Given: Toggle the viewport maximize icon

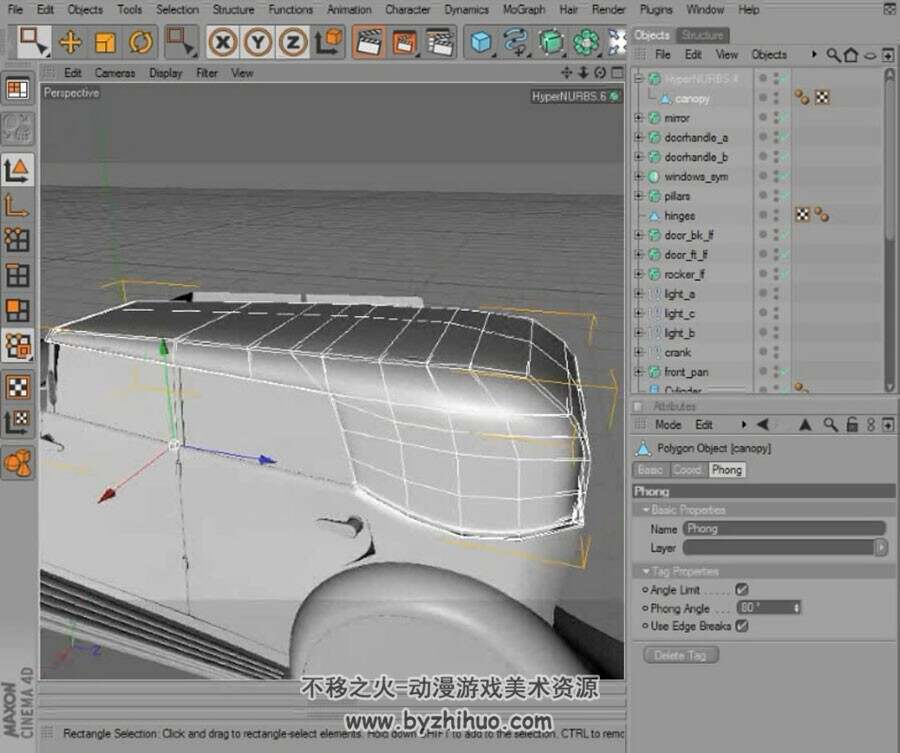Looking at the screenshot, I should 617,72.
